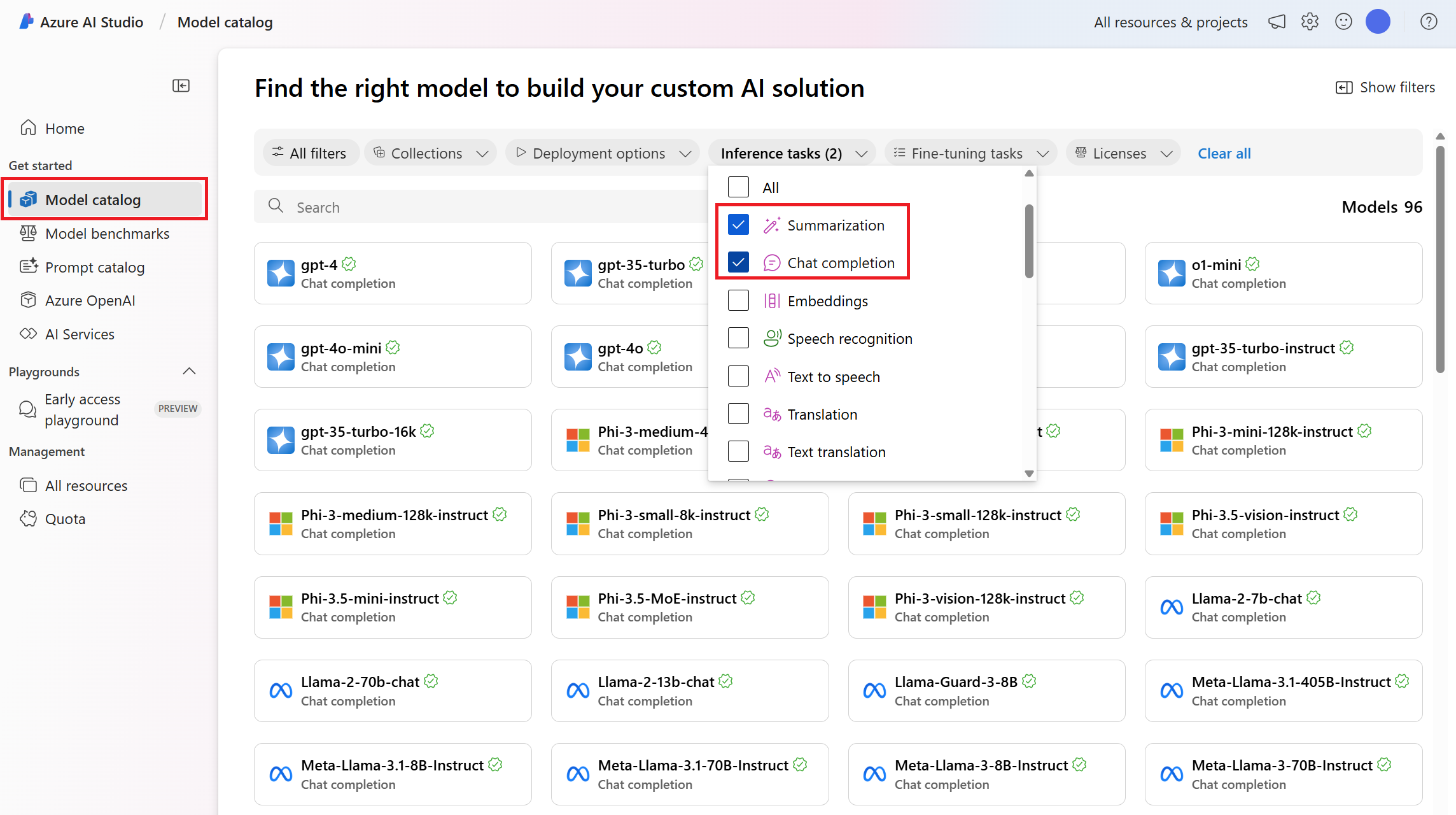Click the search magnifier icon
This screenshot has width=1456, height=815.
click(x=276, y=206)
